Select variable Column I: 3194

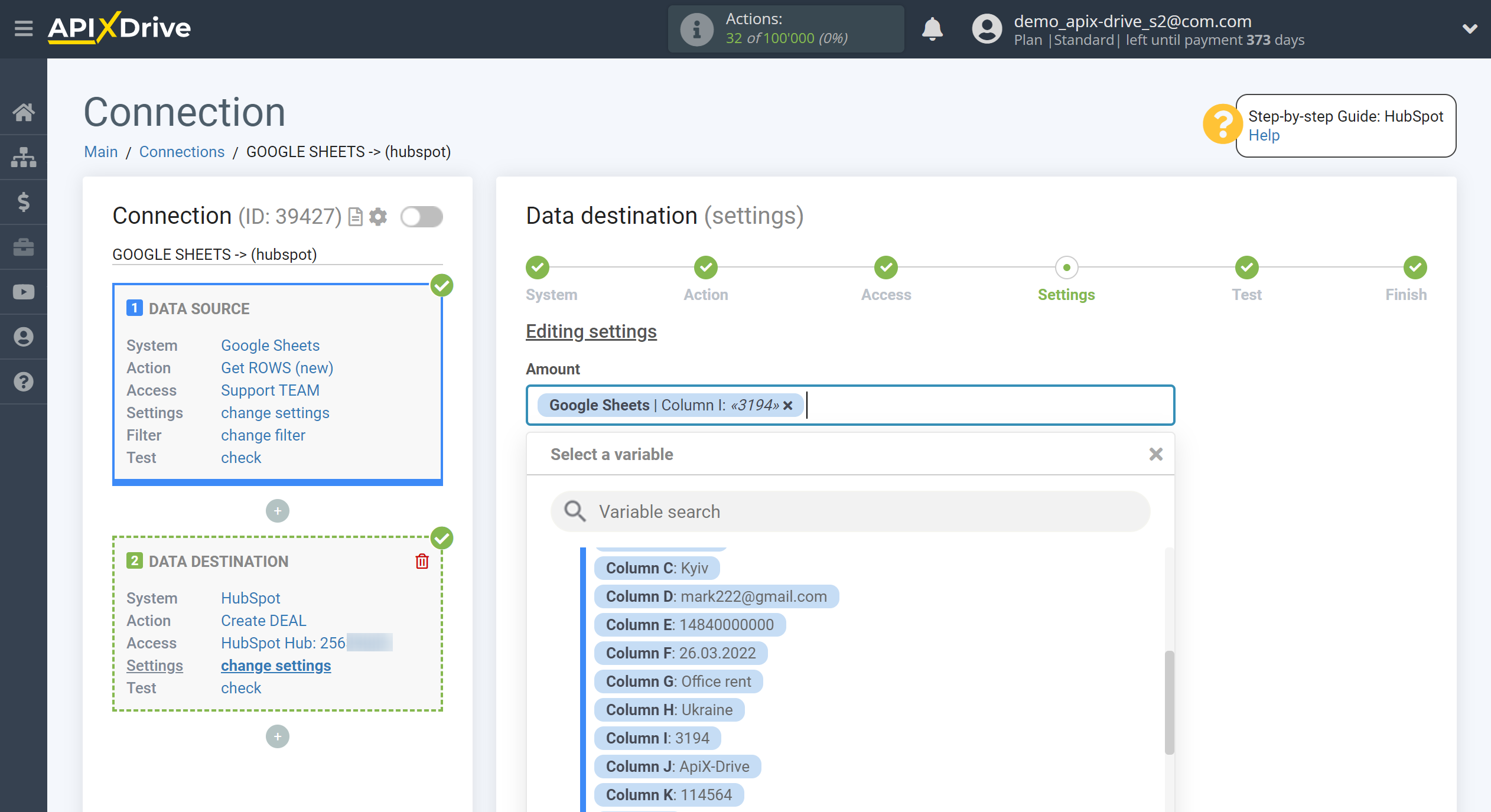coord(657,738)
